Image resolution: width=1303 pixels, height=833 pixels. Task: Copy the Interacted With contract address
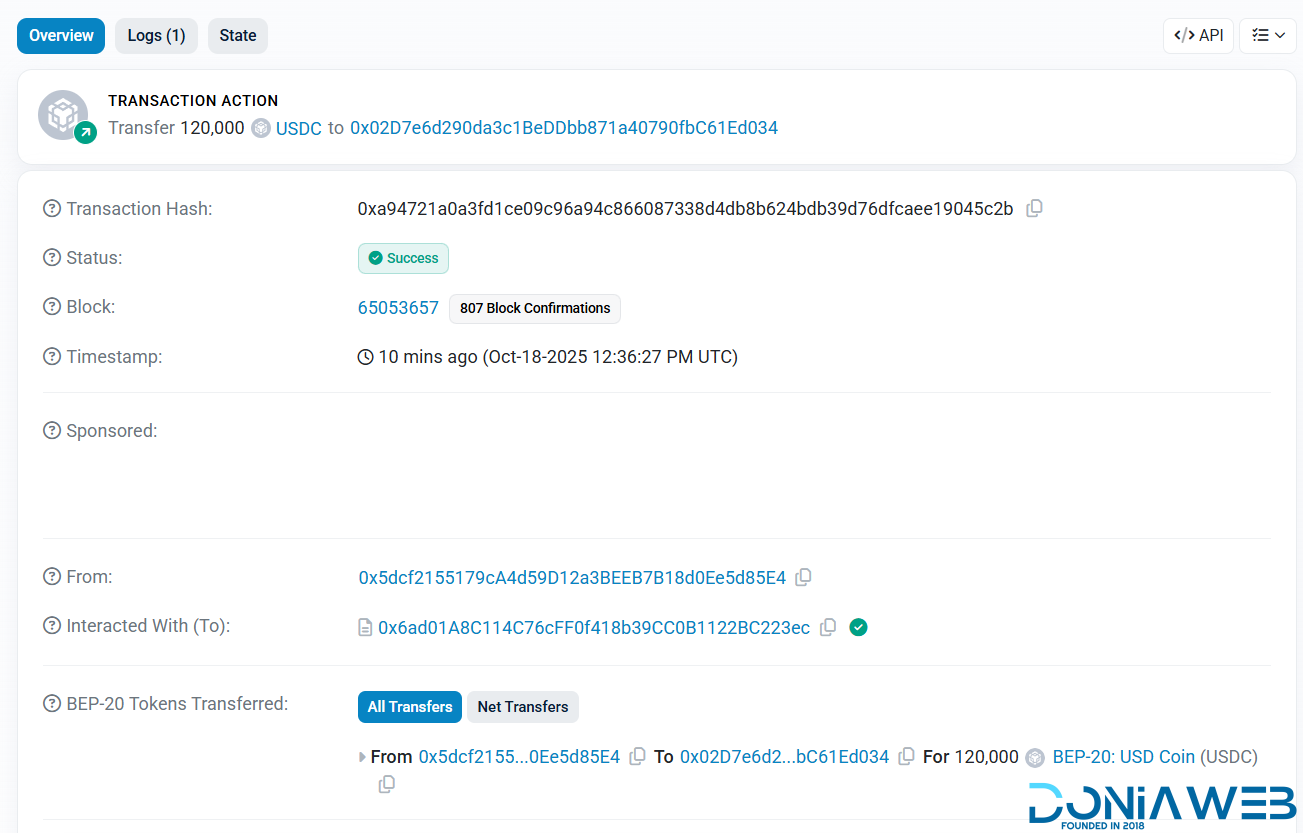click(x=828, y=627)
